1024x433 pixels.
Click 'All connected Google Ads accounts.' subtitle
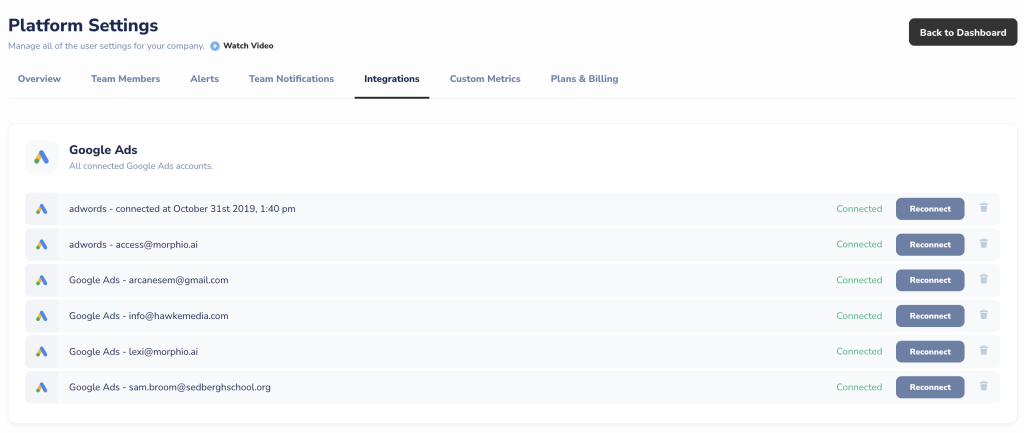pos(141,167)
